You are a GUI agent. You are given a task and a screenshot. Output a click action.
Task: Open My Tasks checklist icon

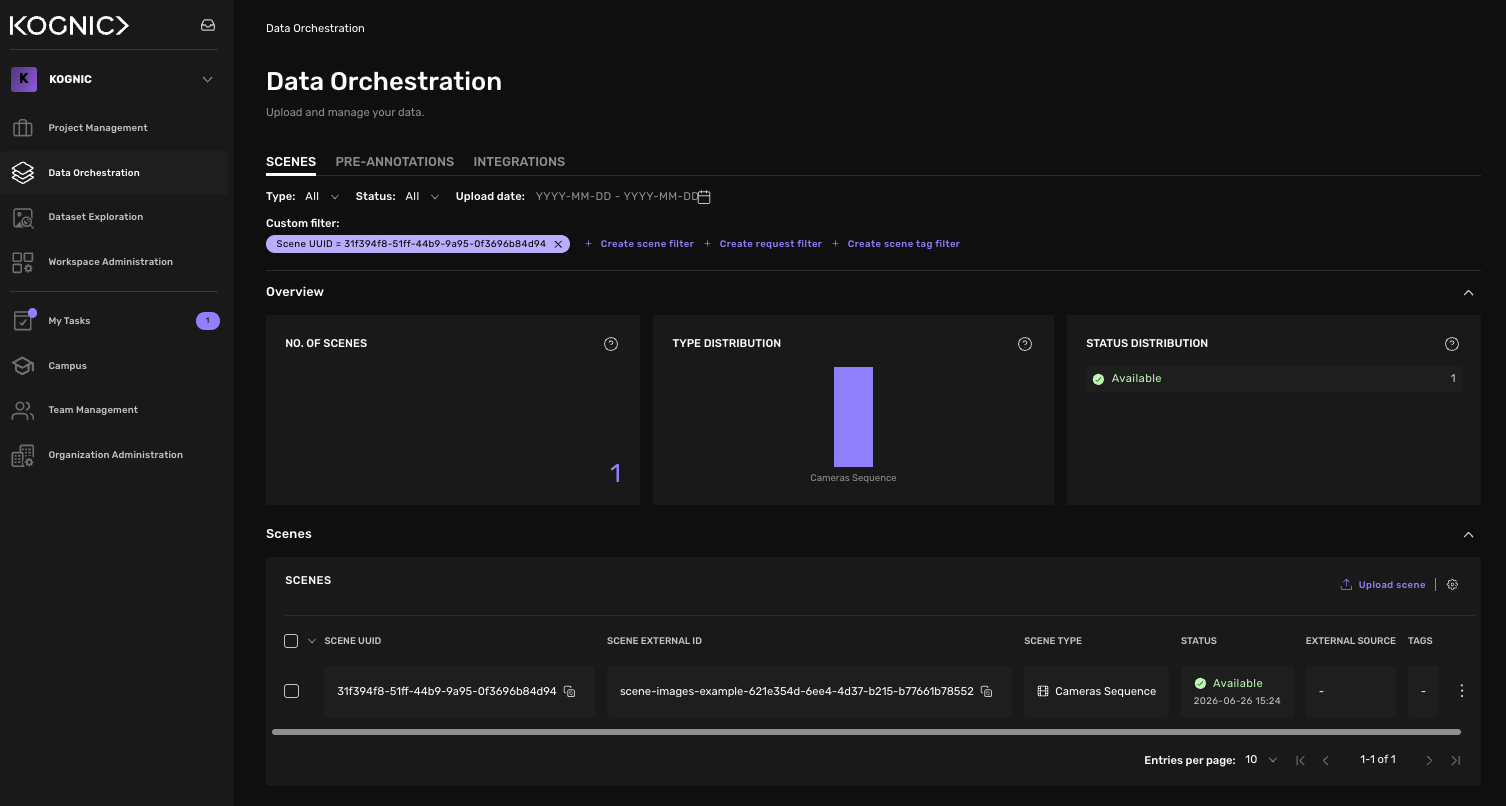(22, 321)
